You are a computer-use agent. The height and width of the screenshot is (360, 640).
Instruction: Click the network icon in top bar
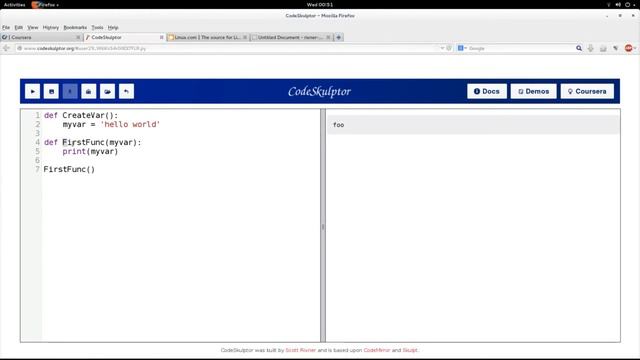point(609,4)
